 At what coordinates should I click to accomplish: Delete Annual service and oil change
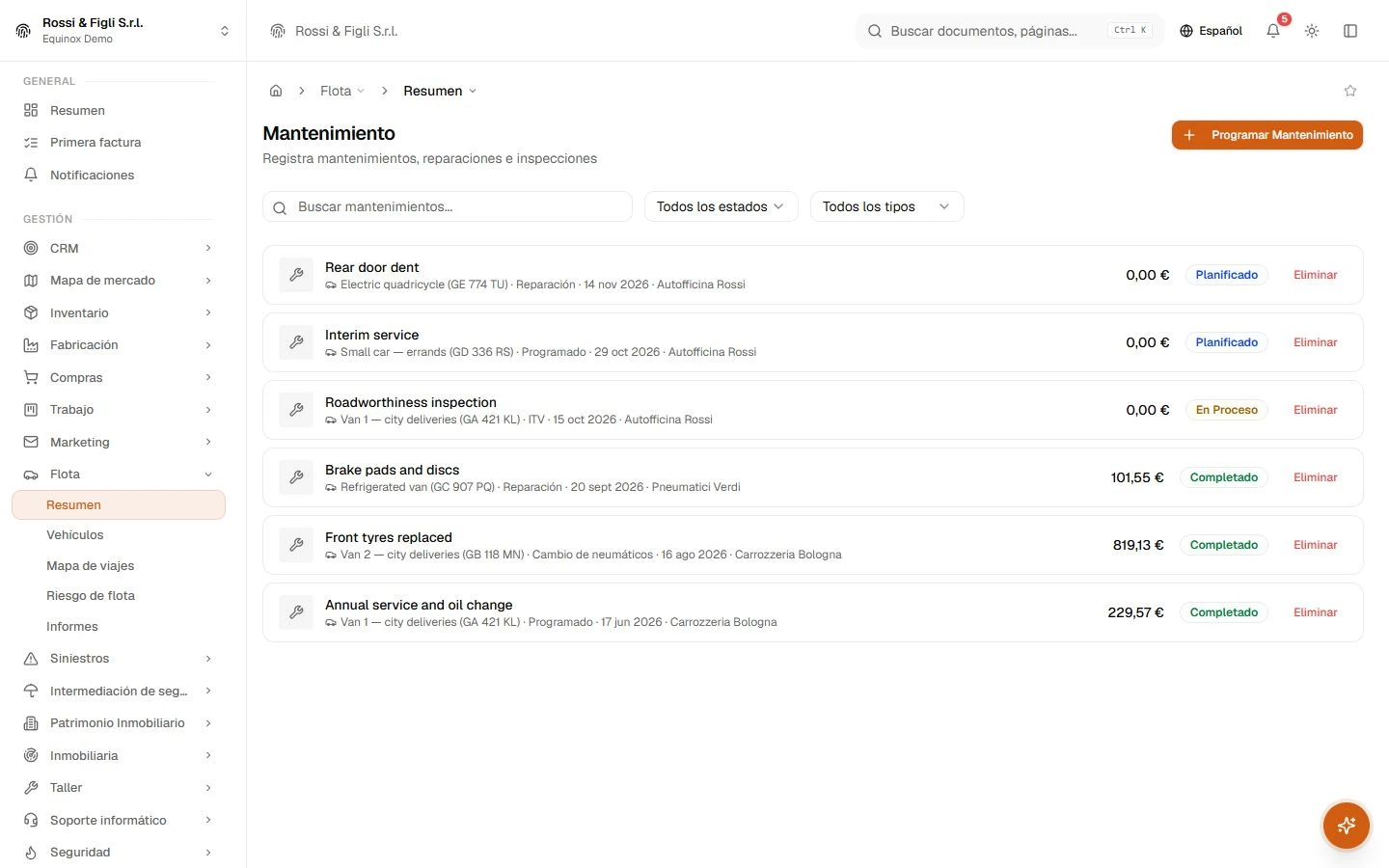(x=1316, y=612)
